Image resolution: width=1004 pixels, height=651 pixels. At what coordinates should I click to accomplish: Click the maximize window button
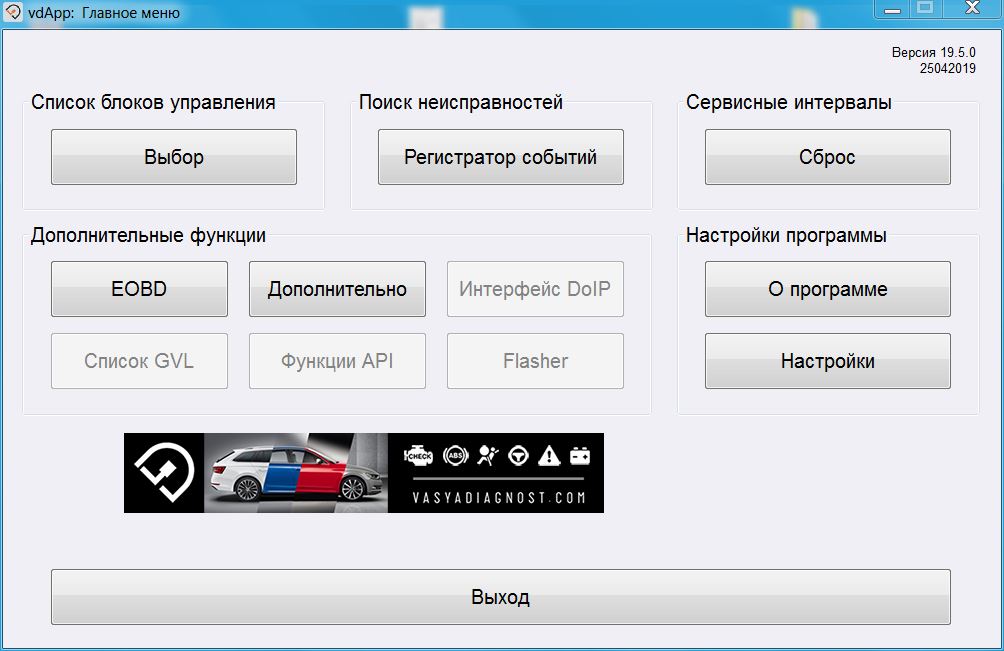925,8
